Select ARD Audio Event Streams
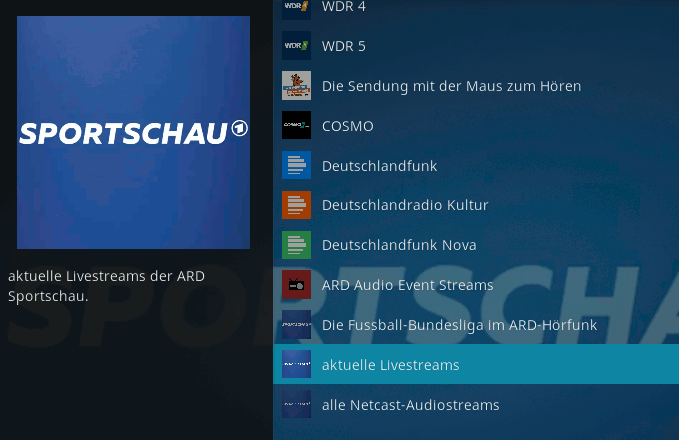 pyautogui.click(x=476, y=285)
